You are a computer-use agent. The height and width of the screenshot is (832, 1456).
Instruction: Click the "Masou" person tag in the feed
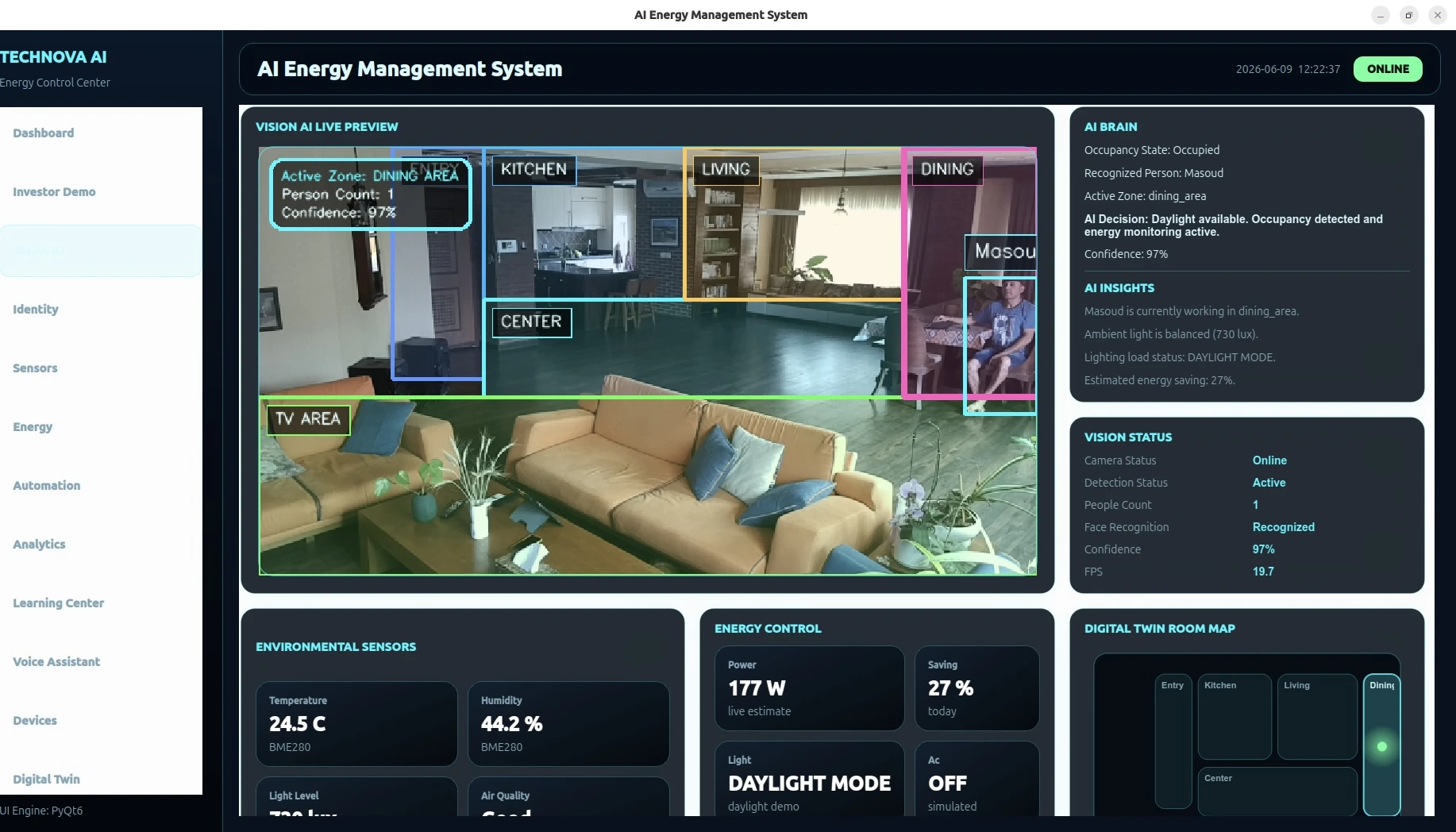pyautogui.click(x=1001, y=252)
